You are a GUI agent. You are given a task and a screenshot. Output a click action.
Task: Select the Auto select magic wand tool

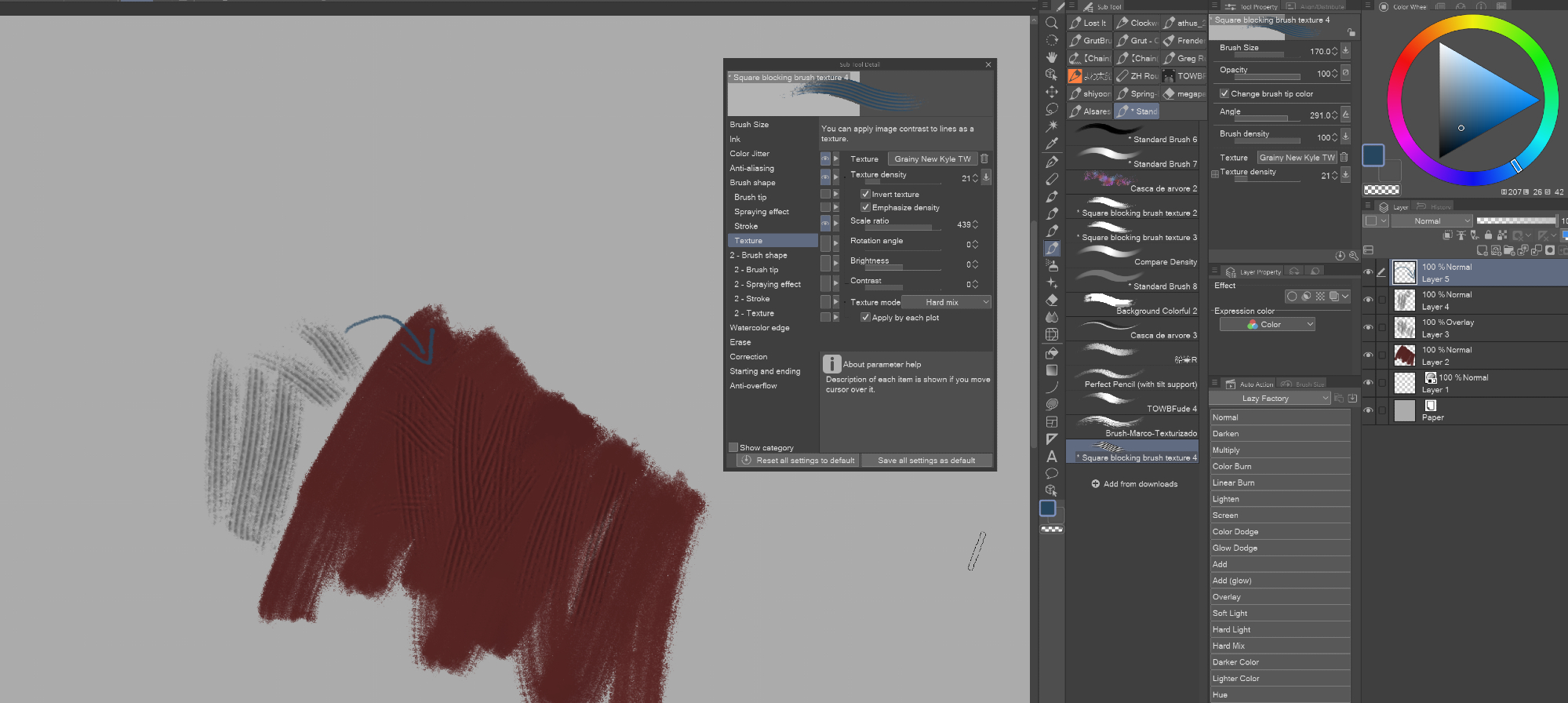[x=1052, y=126]
